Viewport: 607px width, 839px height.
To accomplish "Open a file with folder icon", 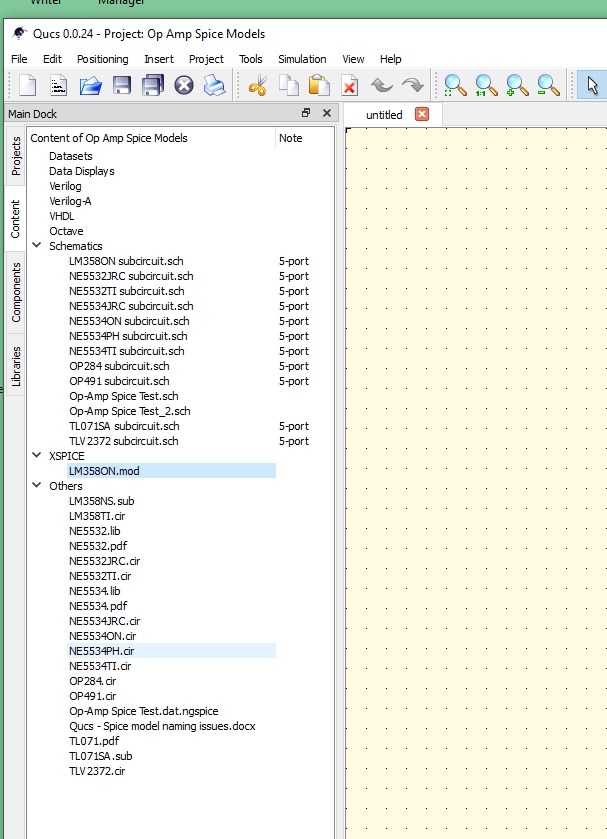I will coord(90,86).
